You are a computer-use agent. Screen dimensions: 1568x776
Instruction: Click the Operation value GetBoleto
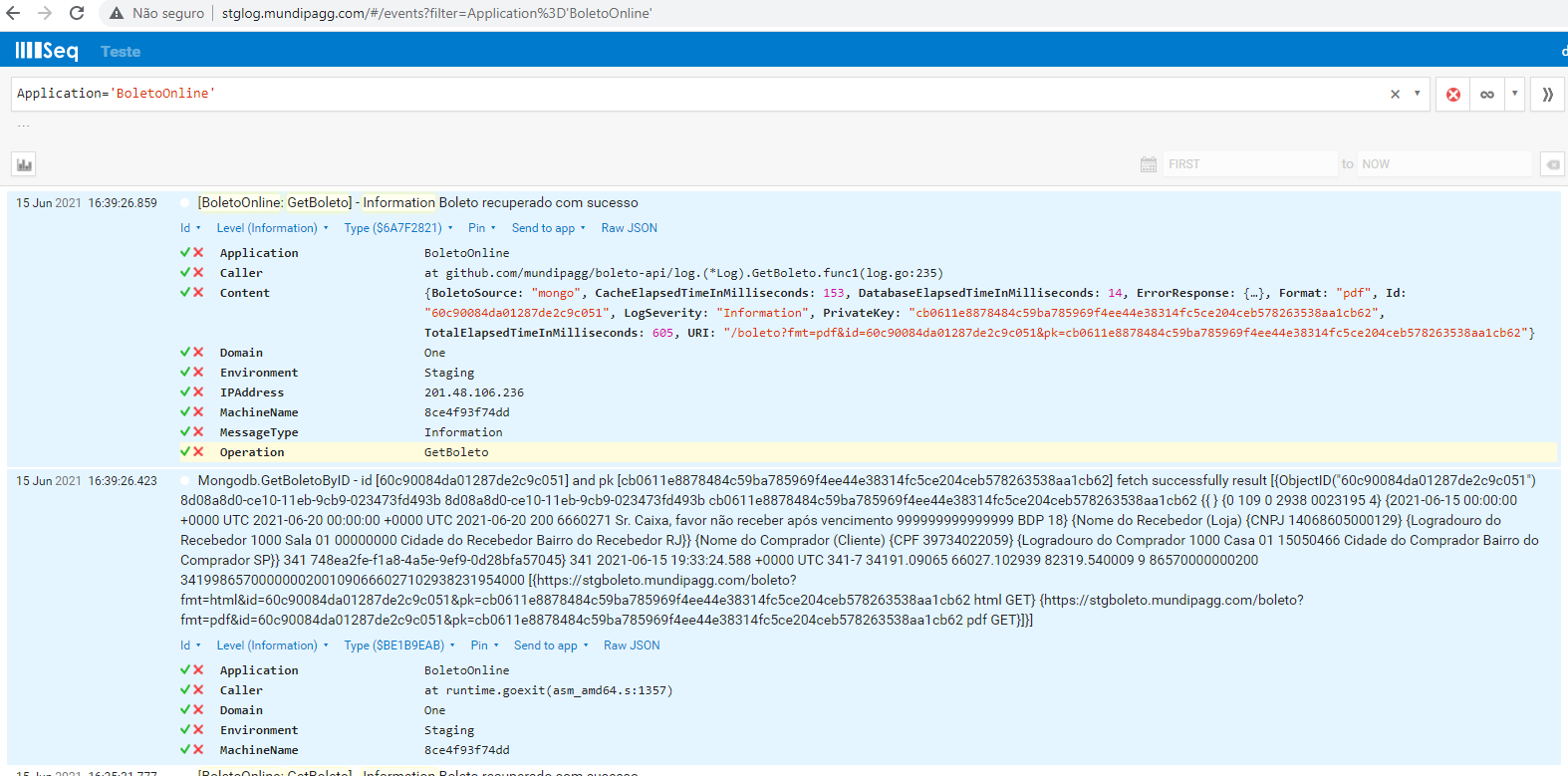coord(456,452)
